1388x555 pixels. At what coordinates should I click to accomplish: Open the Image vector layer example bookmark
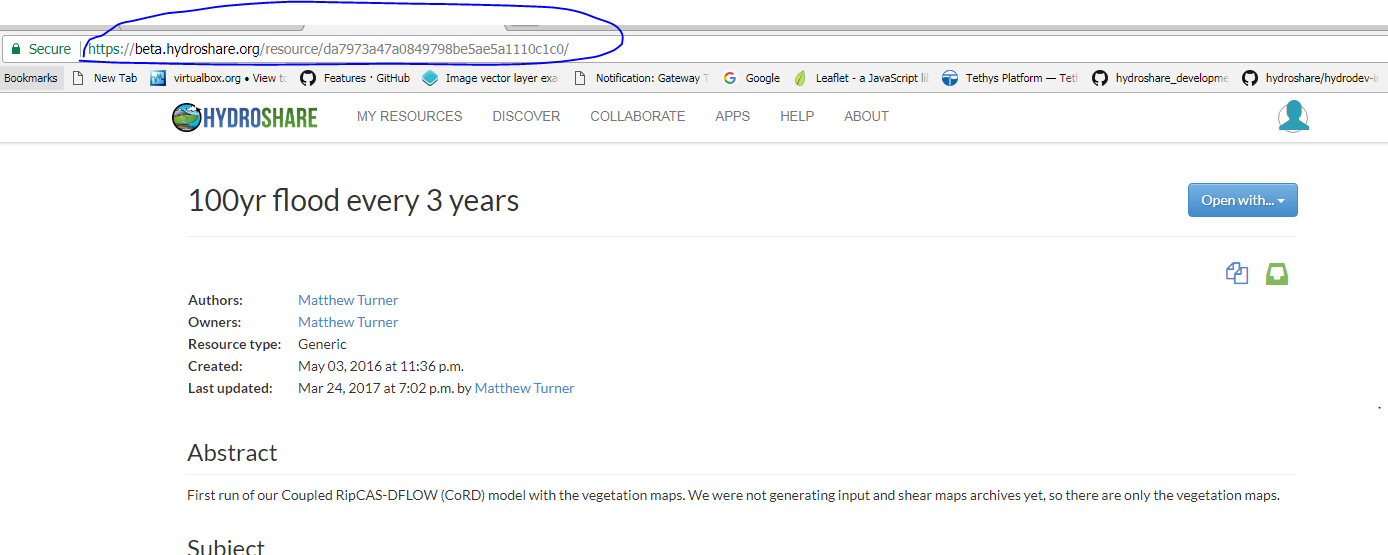pyautogui.click(x=491, y=78)
